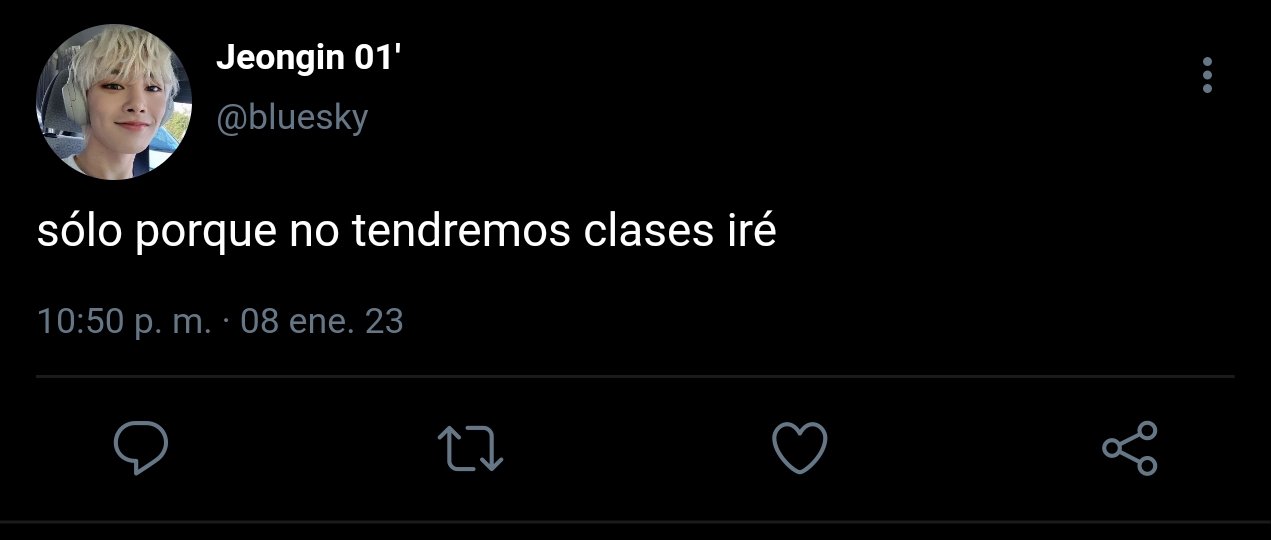Open the share icon for this tweet
This screenshot has height=540, width=1271.
(1130, 448)
